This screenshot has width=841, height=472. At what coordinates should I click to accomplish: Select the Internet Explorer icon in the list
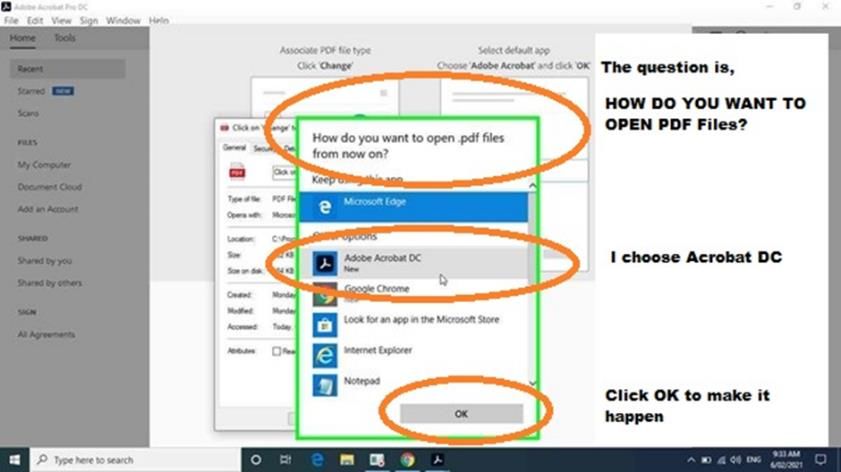pos(325,355)
